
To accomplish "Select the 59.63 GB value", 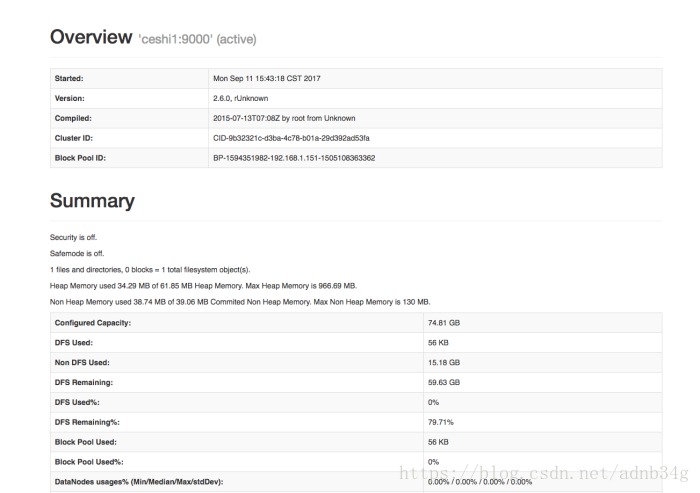I will tap(444, 382).
